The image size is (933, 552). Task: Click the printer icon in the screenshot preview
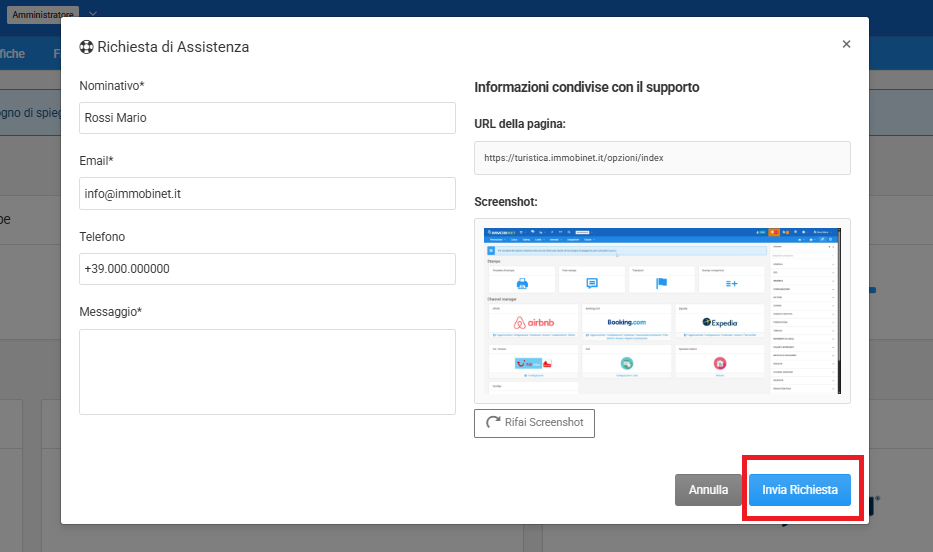tap(521, 283)
